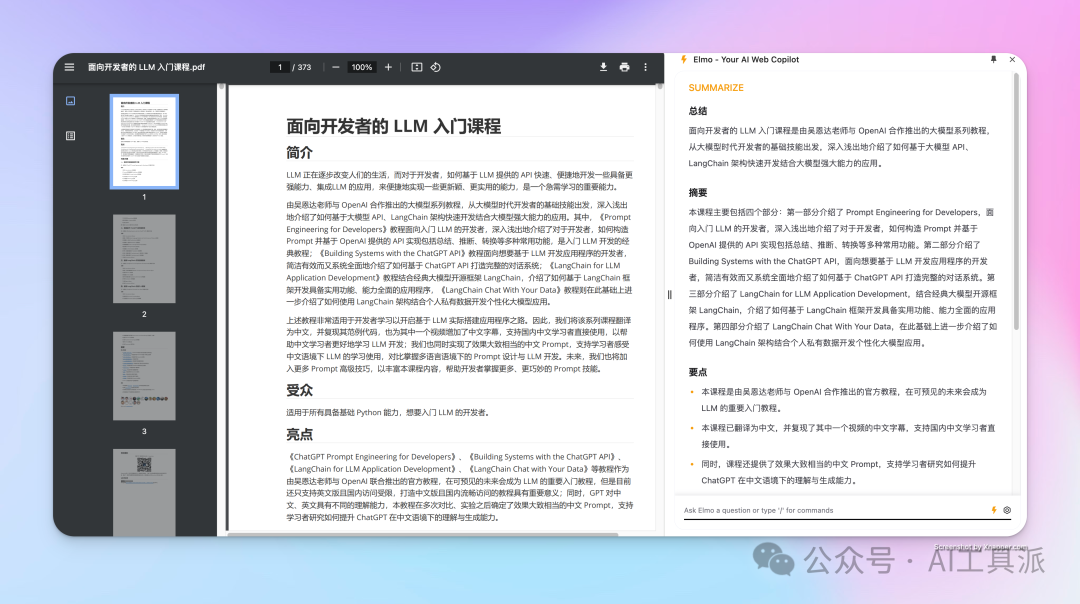1080x604 pixels.
Task: Open Elmo settings gear icon
Action: 1007,510
